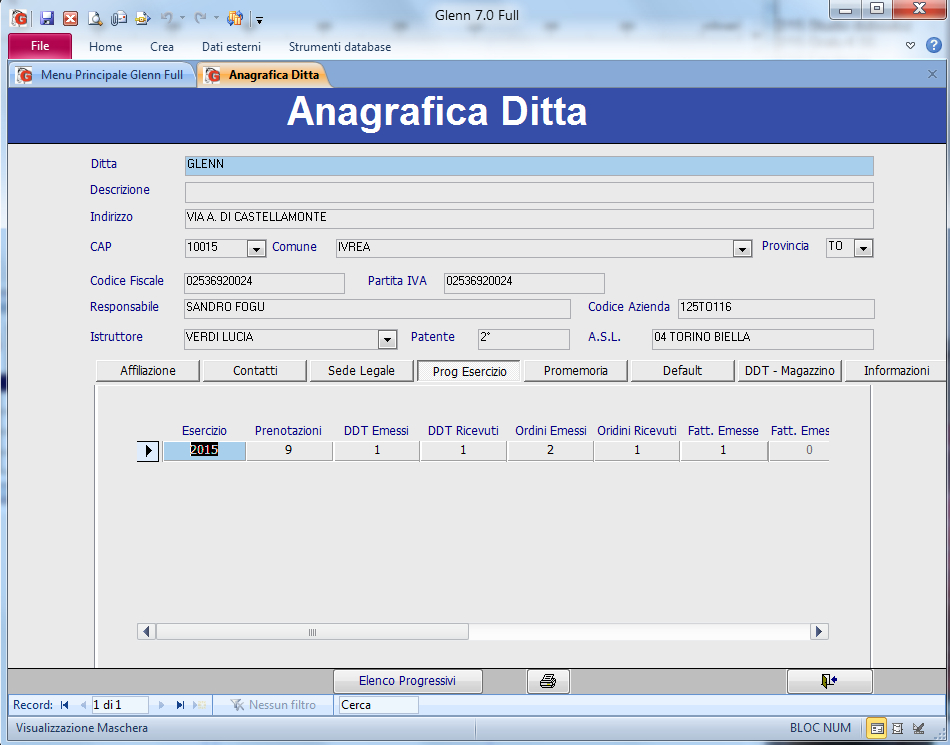
Task: Open the Sede Legale tab button
Action: pos(362,371)
